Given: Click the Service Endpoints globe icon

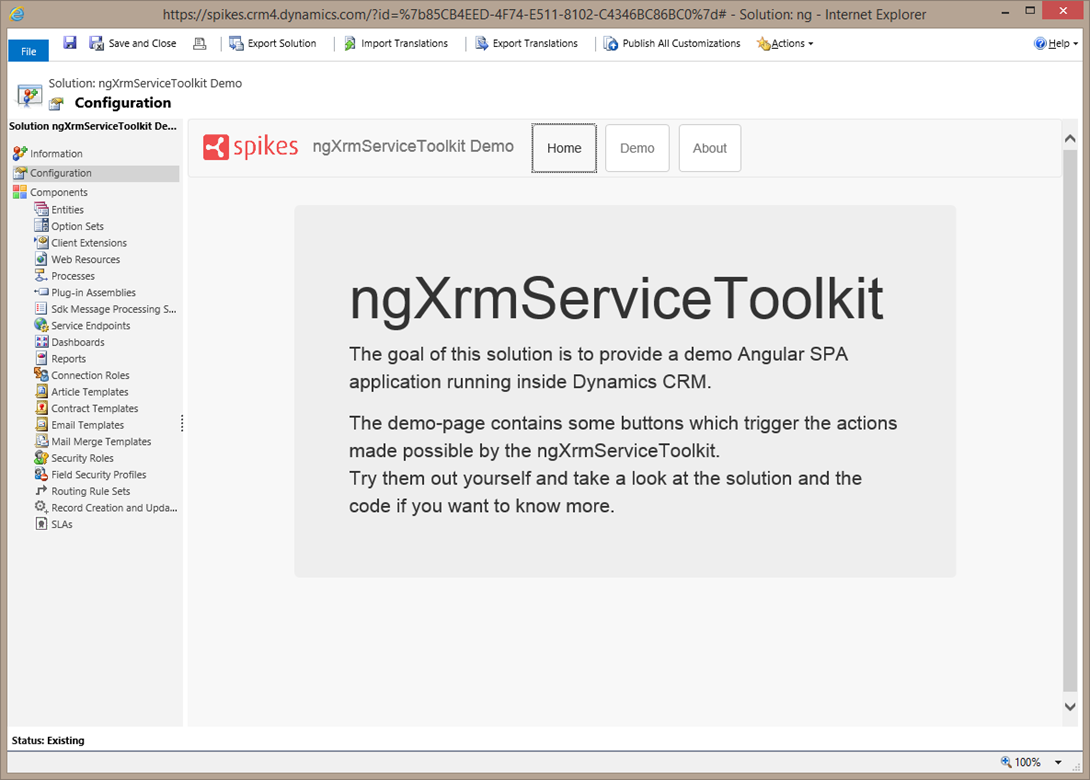Looking at the screenshot, I should [42, 325].
